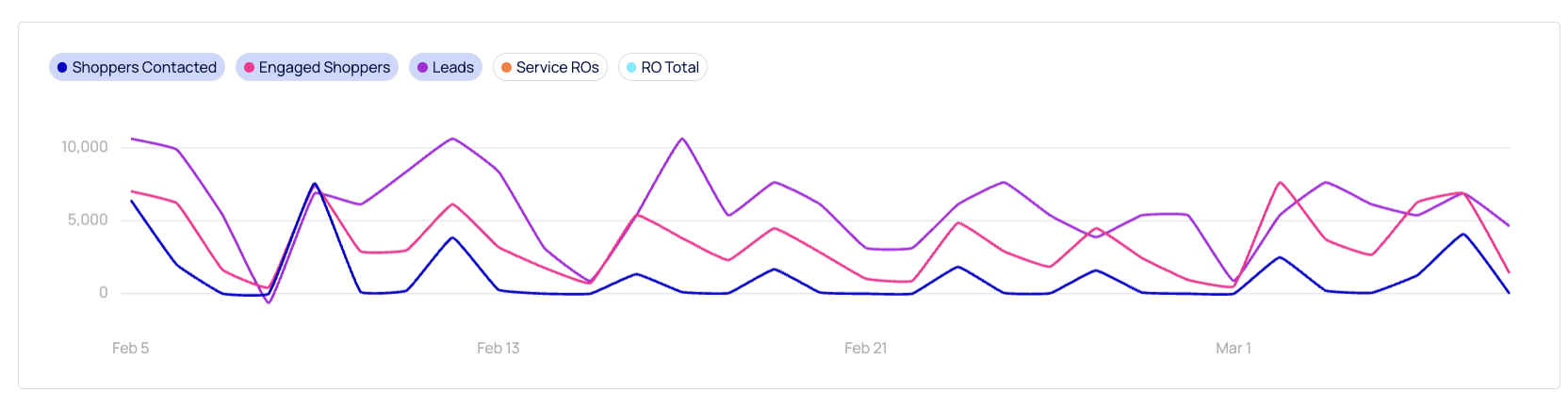Click the Feb 13 x-axis label
Viewport: 1568px width, 409px height.
(x=498, y=348)
